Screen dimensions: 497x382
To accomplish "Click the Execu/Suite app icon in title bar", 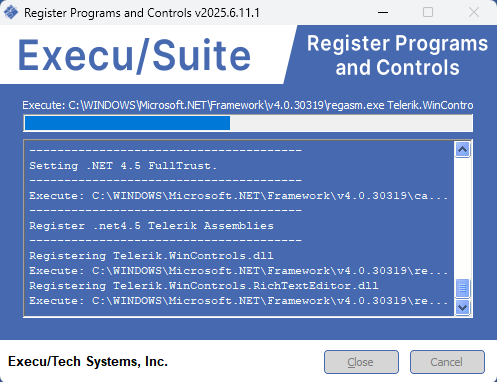I will click(11, 13).
